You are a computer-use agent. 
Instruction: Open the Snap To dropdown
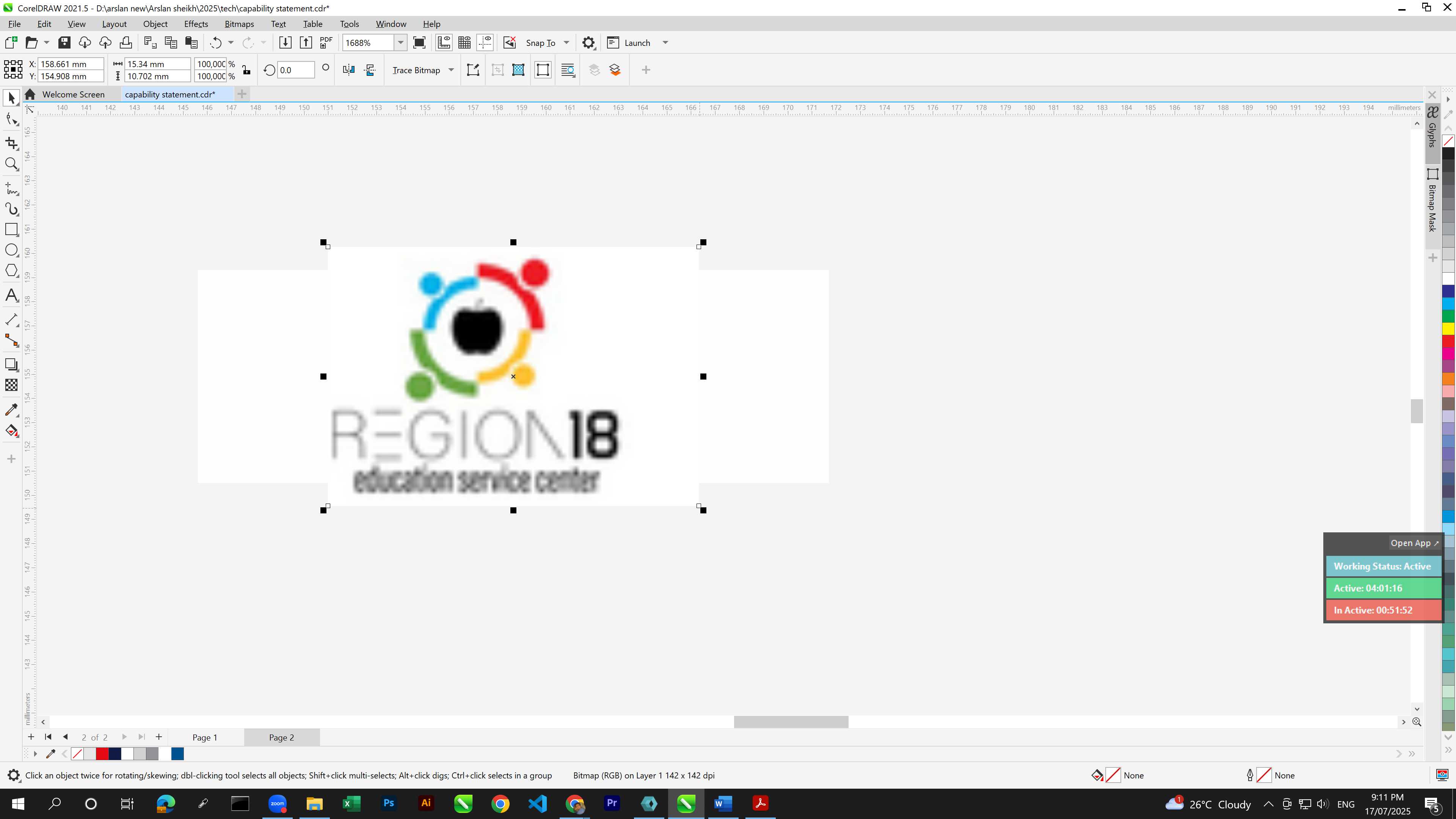point(566,43)
